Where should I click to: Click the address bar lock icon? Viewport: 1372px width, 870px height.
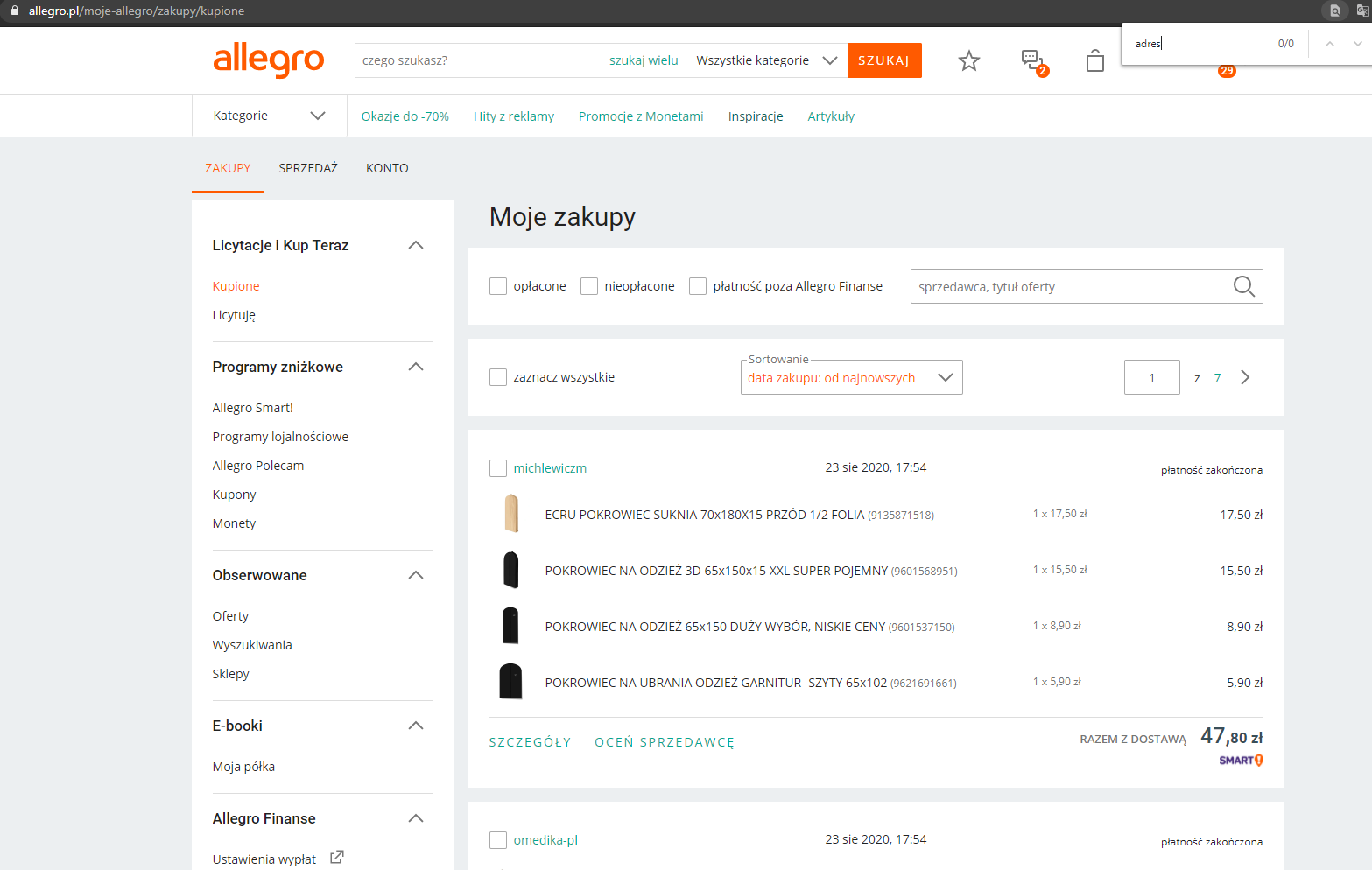point(15,11)
